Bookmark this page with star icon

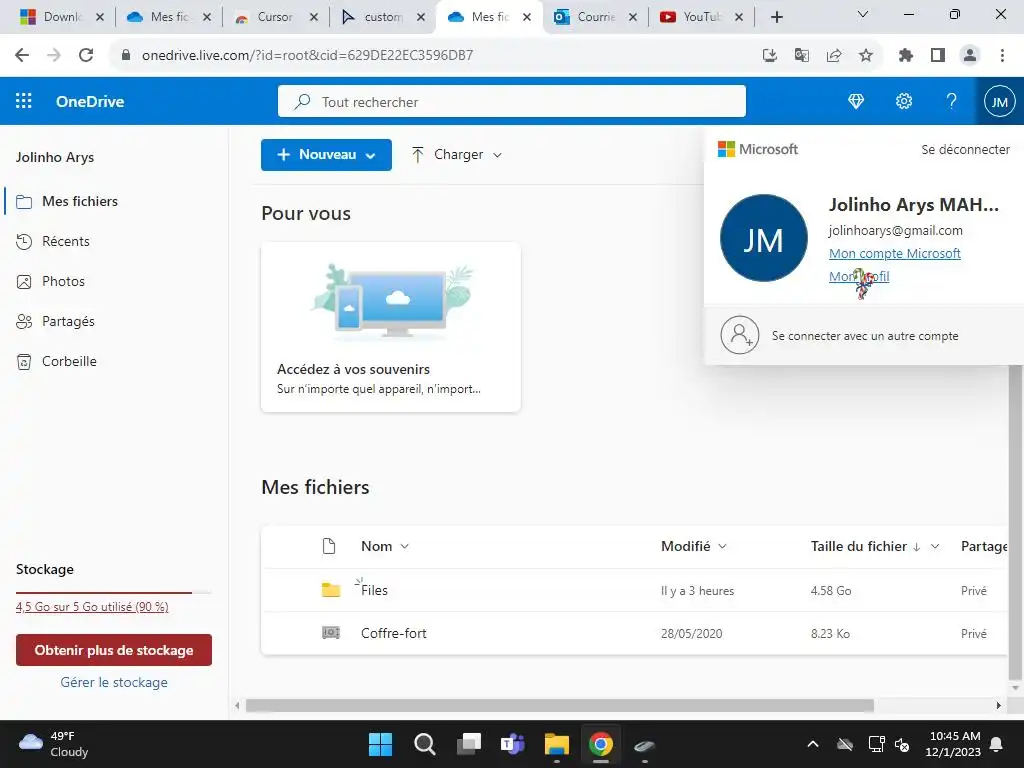tap(866, 55)
